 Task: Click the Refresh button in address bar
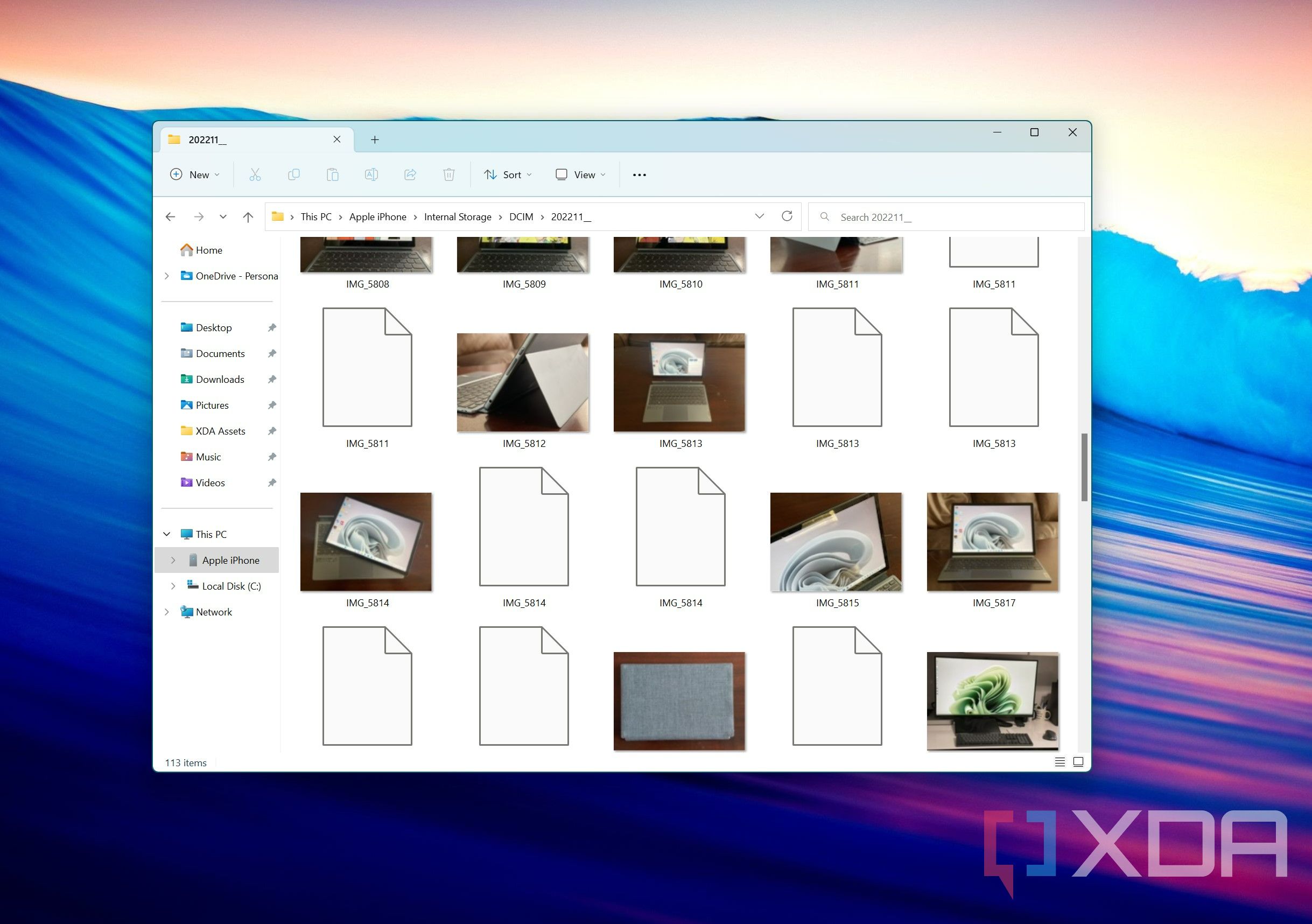790,217
